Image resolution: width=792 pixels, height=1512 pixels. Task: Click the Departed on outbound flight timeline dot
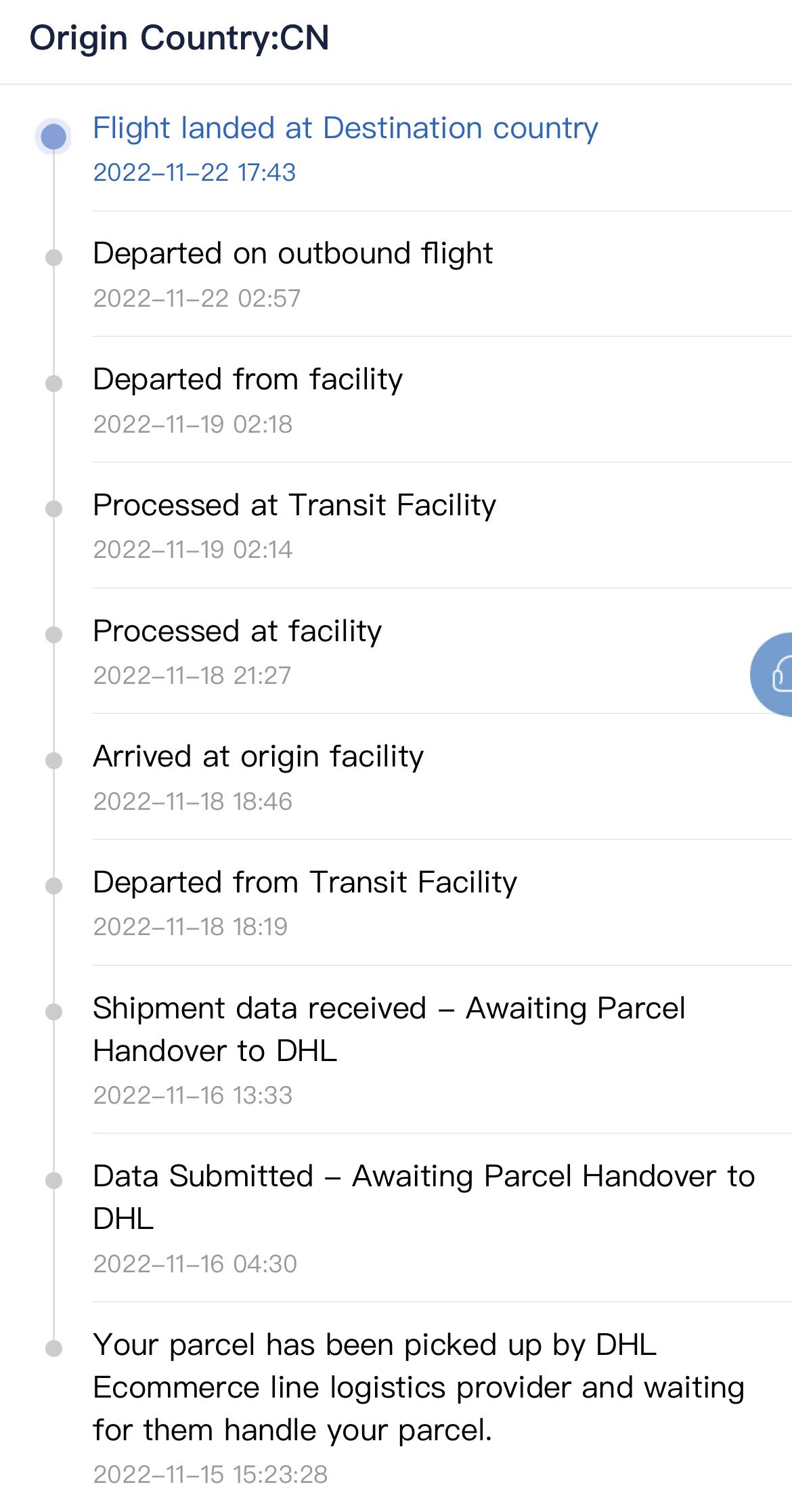[x=53, y=257]
